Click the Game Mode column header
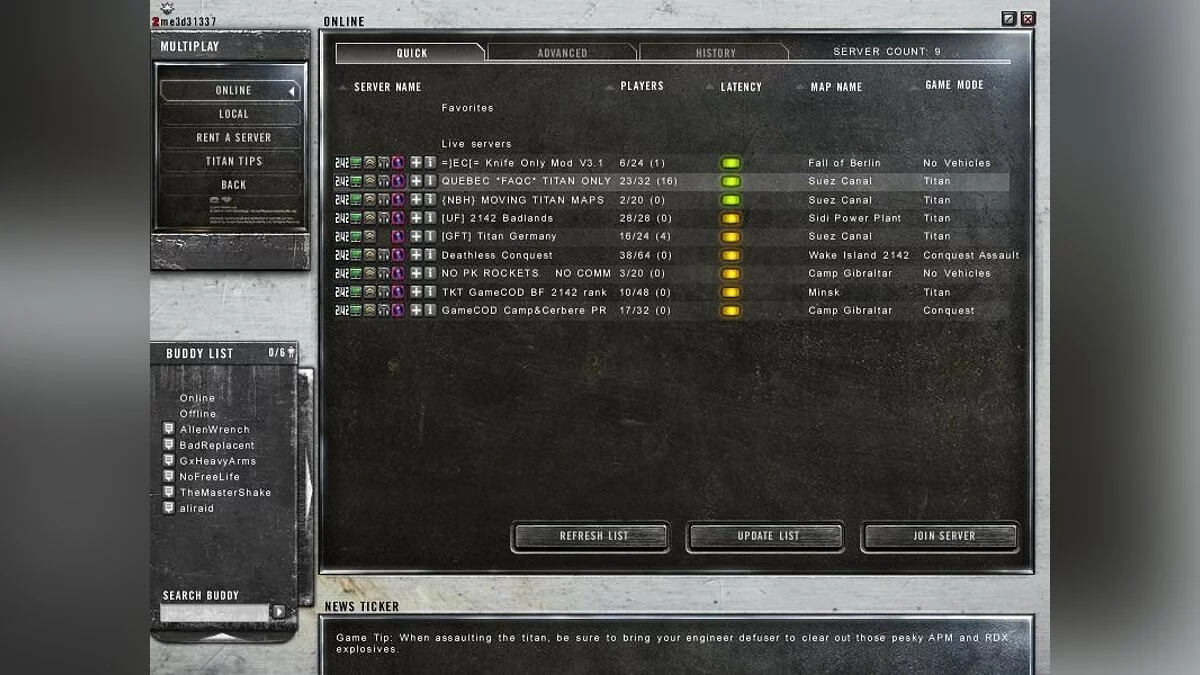This screenshot has width=1200, height=675. 955,85
